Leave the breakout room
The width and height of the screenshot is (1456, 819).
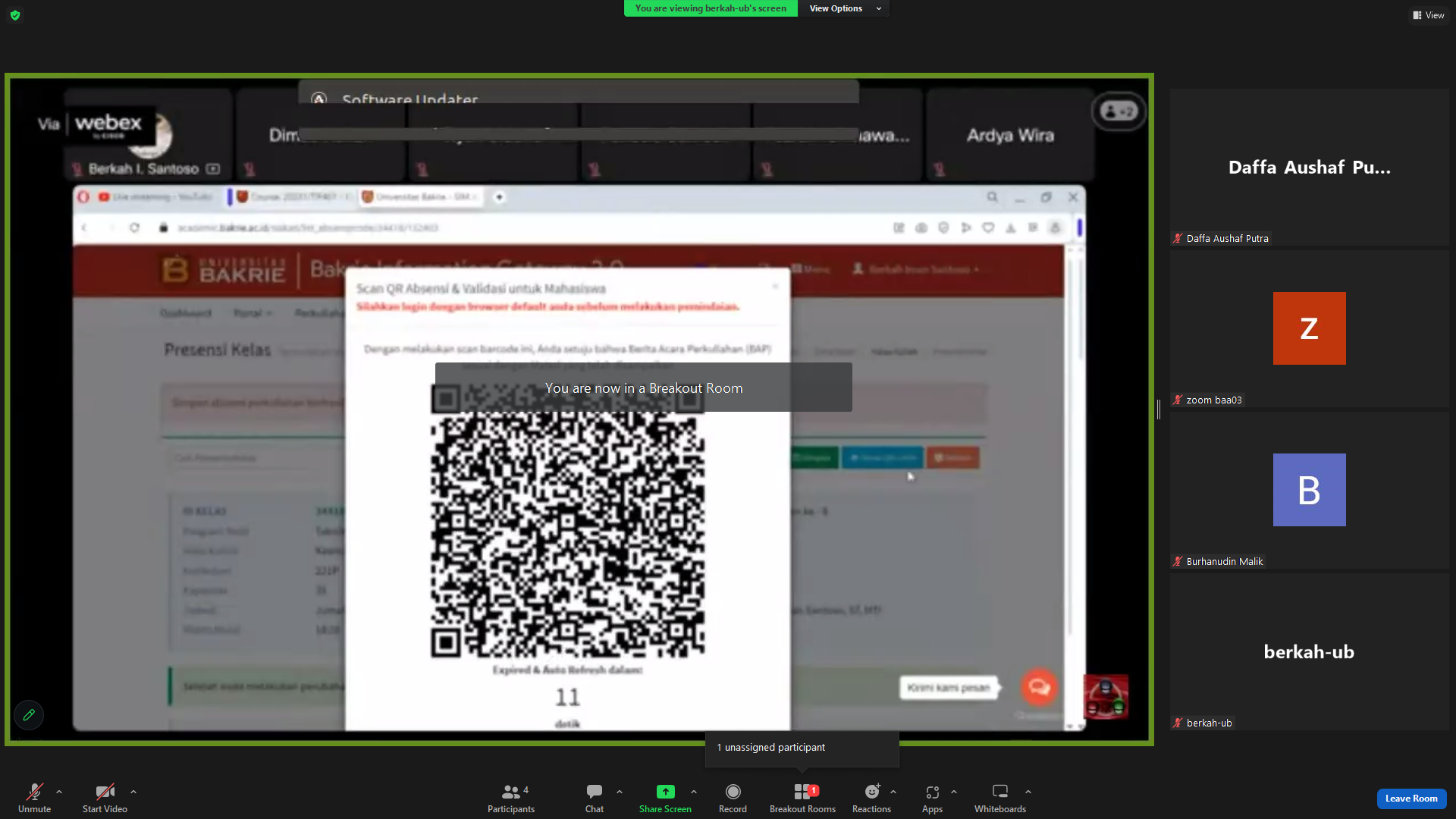tap(1411, 799)
